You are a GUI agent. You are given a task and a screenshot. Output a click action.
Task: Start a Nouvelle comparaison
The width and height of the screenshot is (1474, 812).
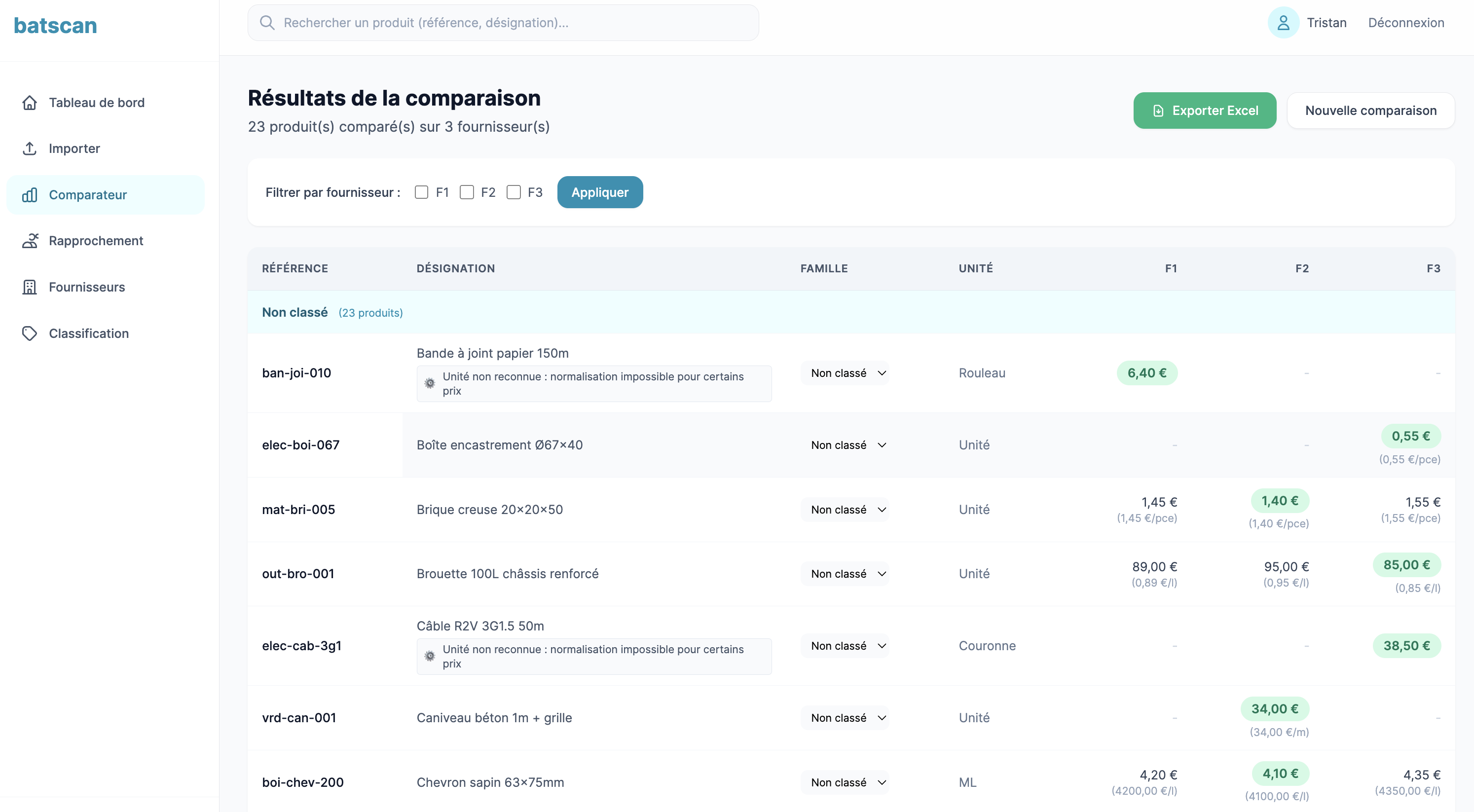1371,110
